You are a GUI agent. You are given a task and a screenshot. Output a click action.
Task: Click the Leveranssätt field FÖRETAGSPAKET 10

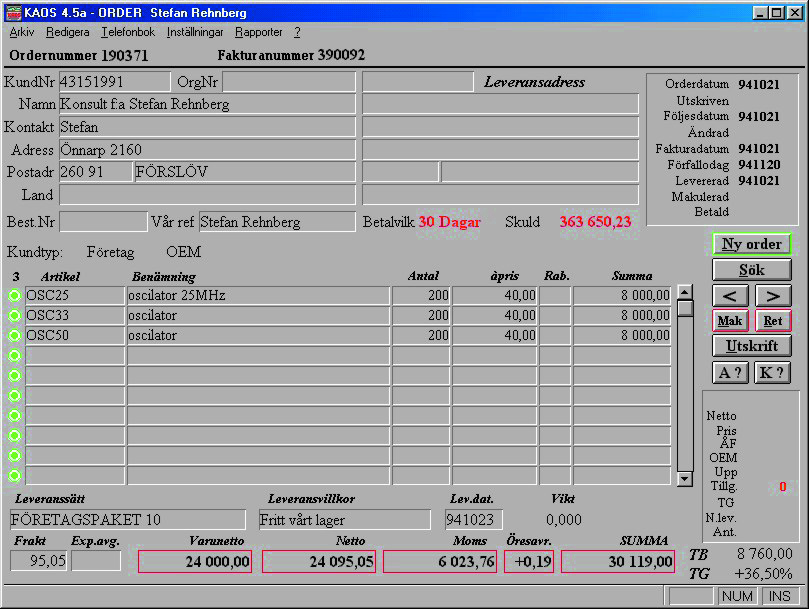pyautogui.click(x=127, y=520)
